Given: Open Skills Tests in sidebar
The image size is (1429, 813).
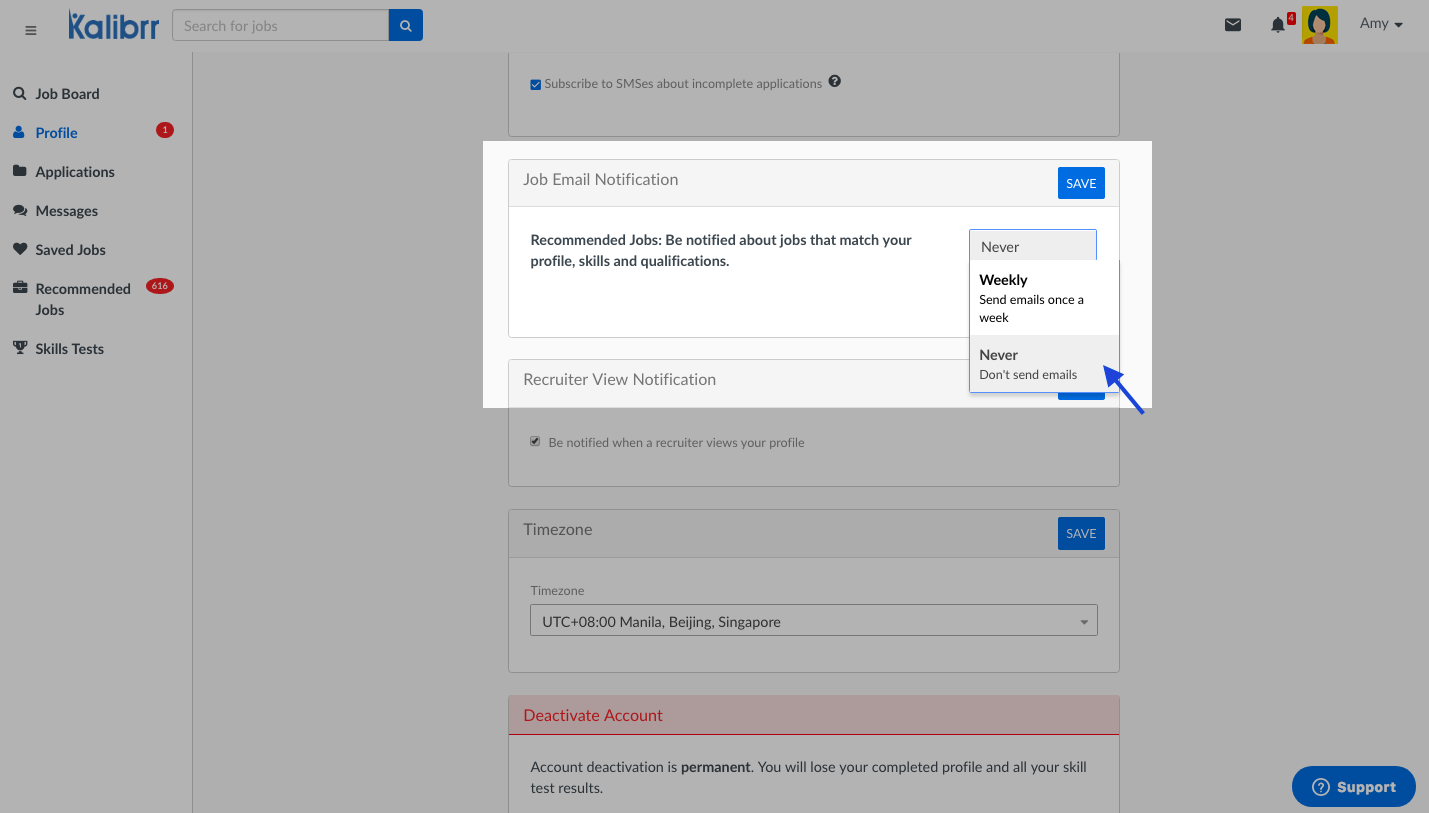Looking at the screenshot, I should 69,349.
